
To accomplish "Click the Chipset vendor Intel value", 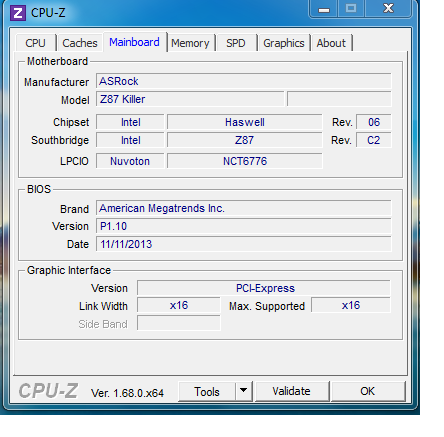I will 130,122.
